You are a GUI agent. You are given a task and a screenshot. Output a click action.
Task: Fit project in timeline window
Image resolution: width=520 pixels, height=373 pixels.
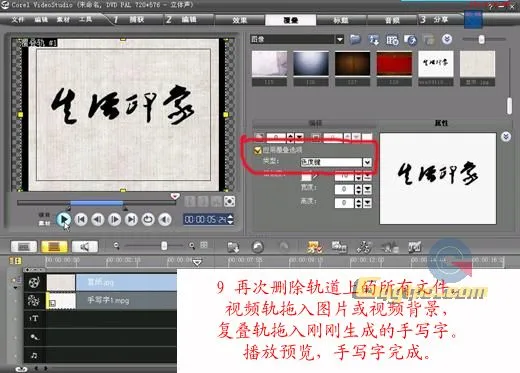[204, 245]
